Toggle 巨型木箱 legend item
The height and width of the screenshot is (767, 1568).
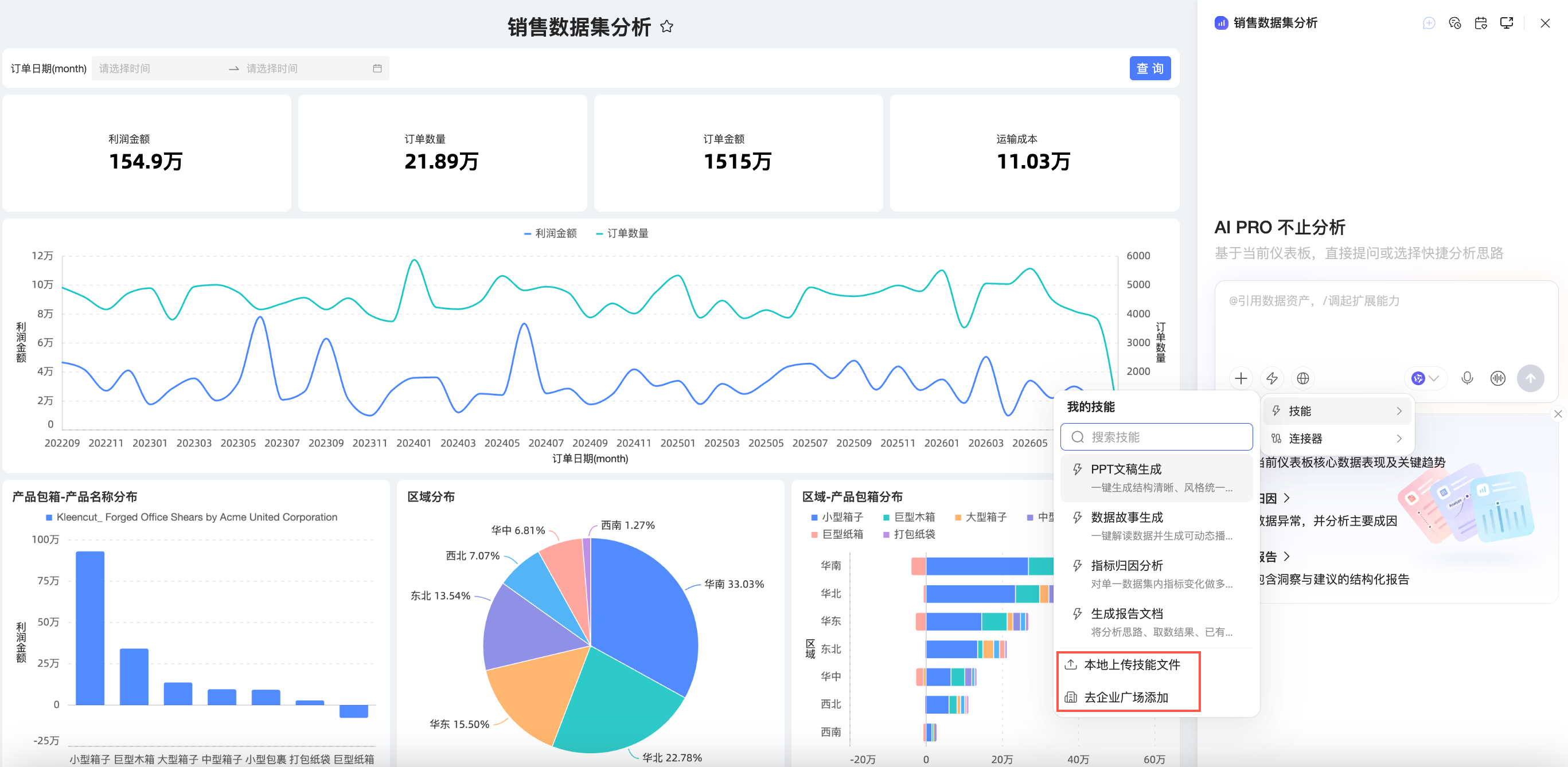[x=909, y=517]
